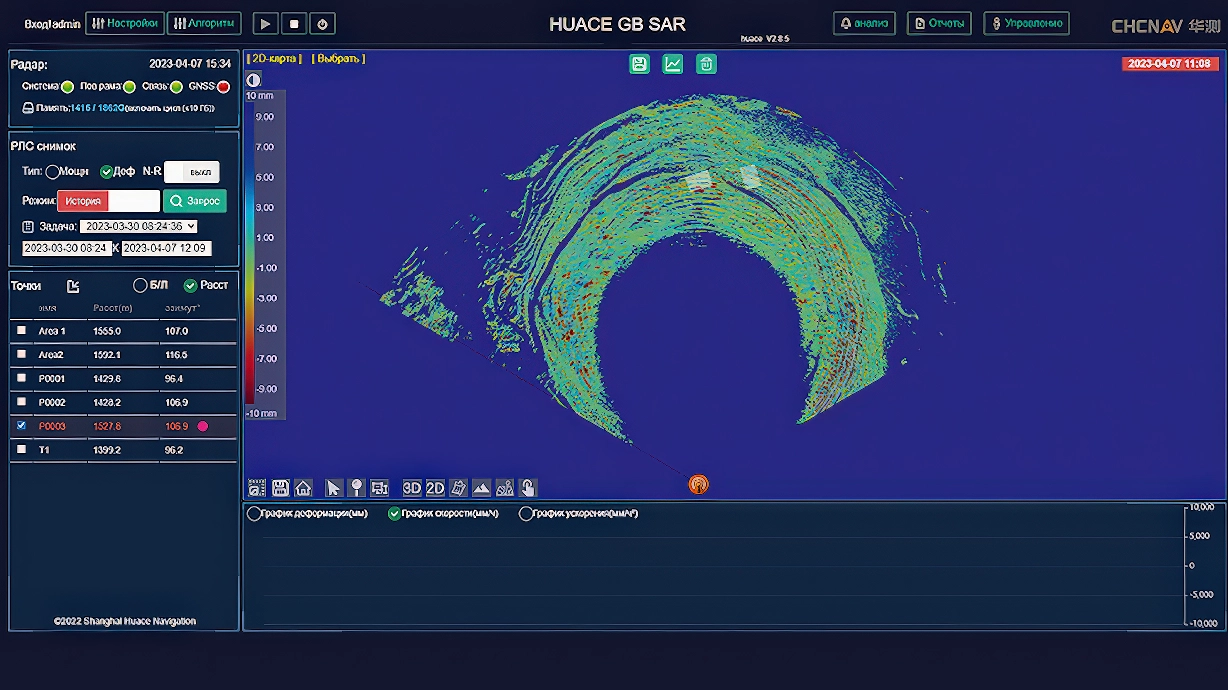This screenshot has height=690, width=1228.
Task: Uncheck the P0003 row checkbox
Action: 22,426
